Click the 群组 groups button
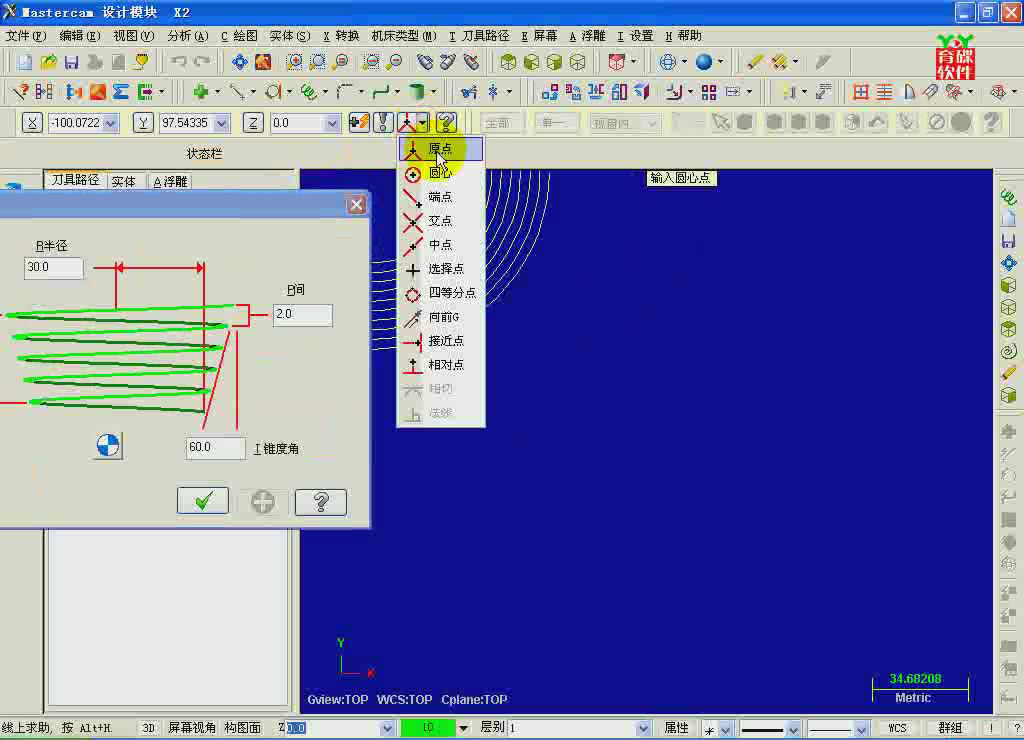Image resolution: width=1024 pixels, height=740 pixels. point(950,728)
